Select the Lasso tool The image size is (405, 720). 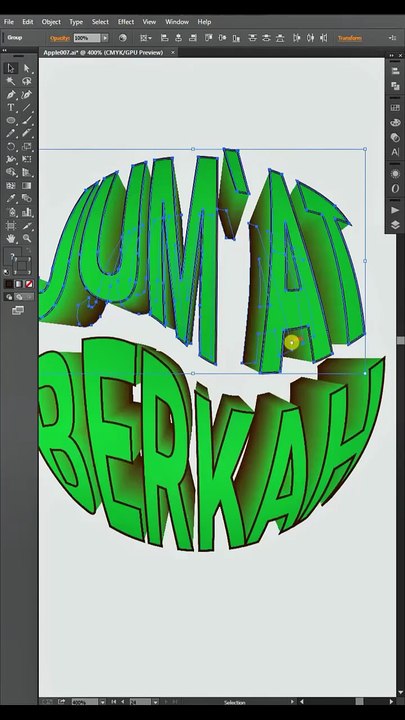coord(27,81)
